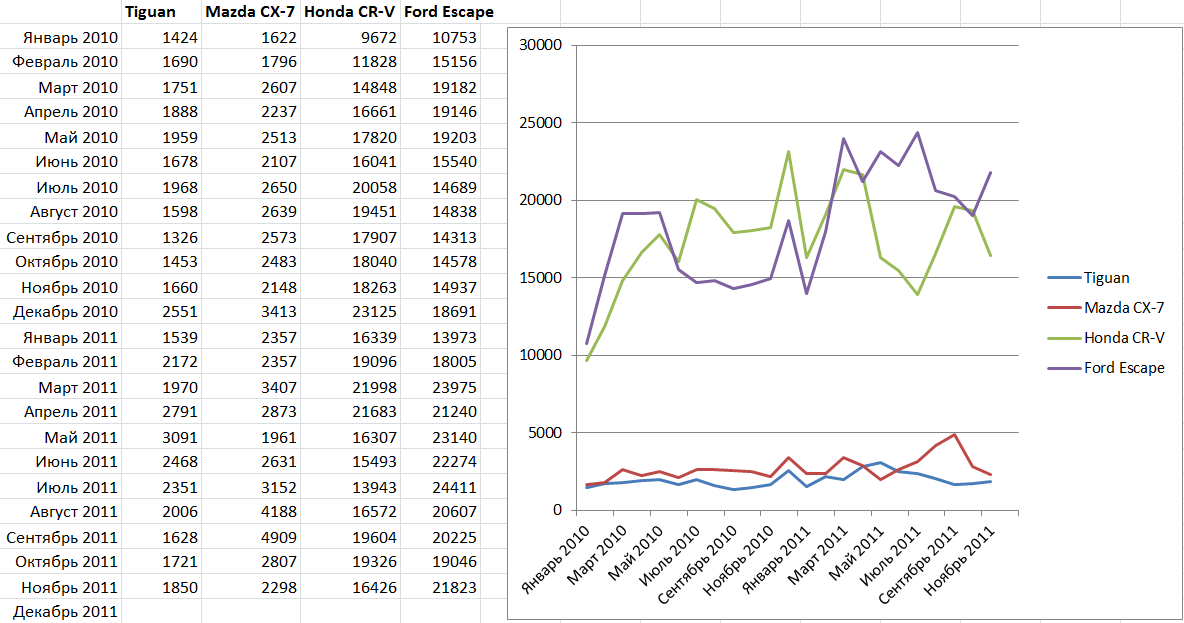Select empty Tiguan cell in Декабрь 2011 row
Image resolution: width=1184 pixels, height=623 pixels.
[x=160, y=612]
